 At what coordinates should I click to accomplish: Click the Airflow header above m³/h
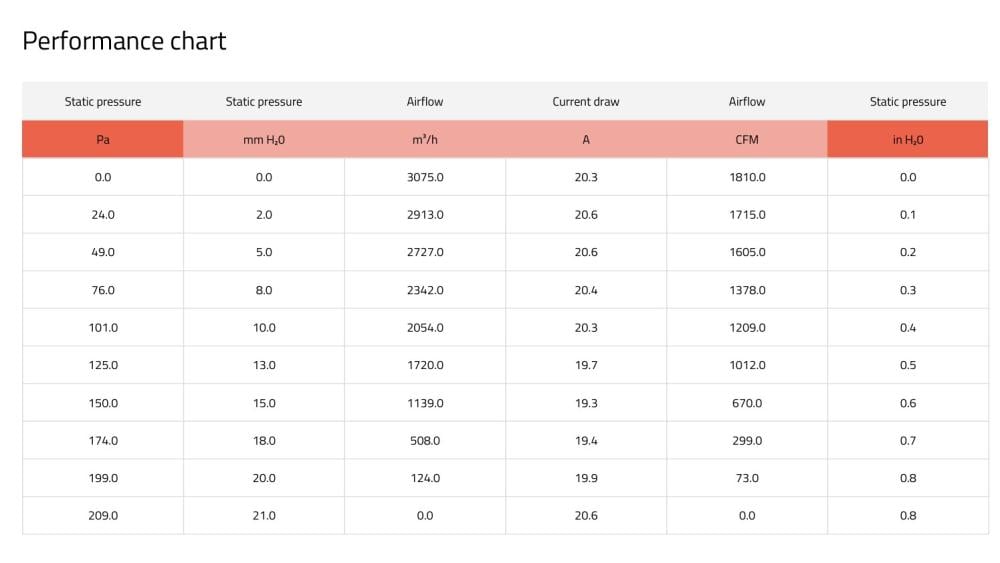click(x=425, y=102)
